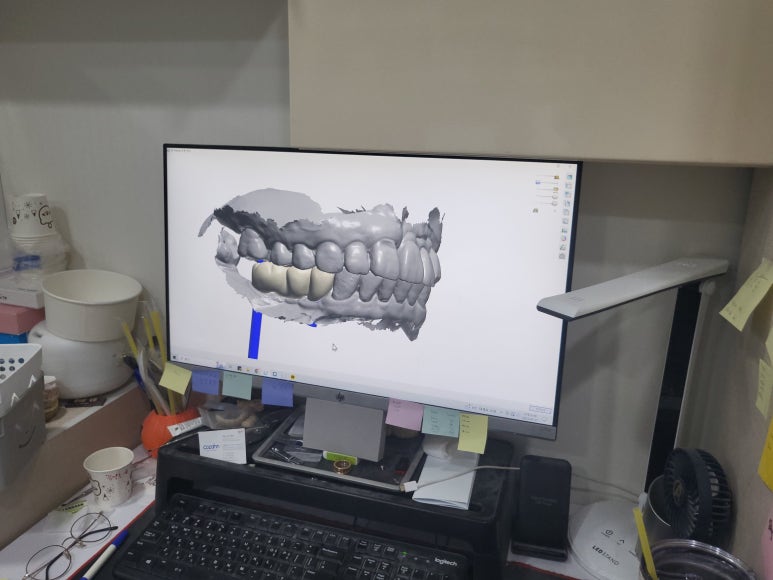Click the topmost icon in the right vertical toolbar

pyautogui.click(x=569, y=177)
